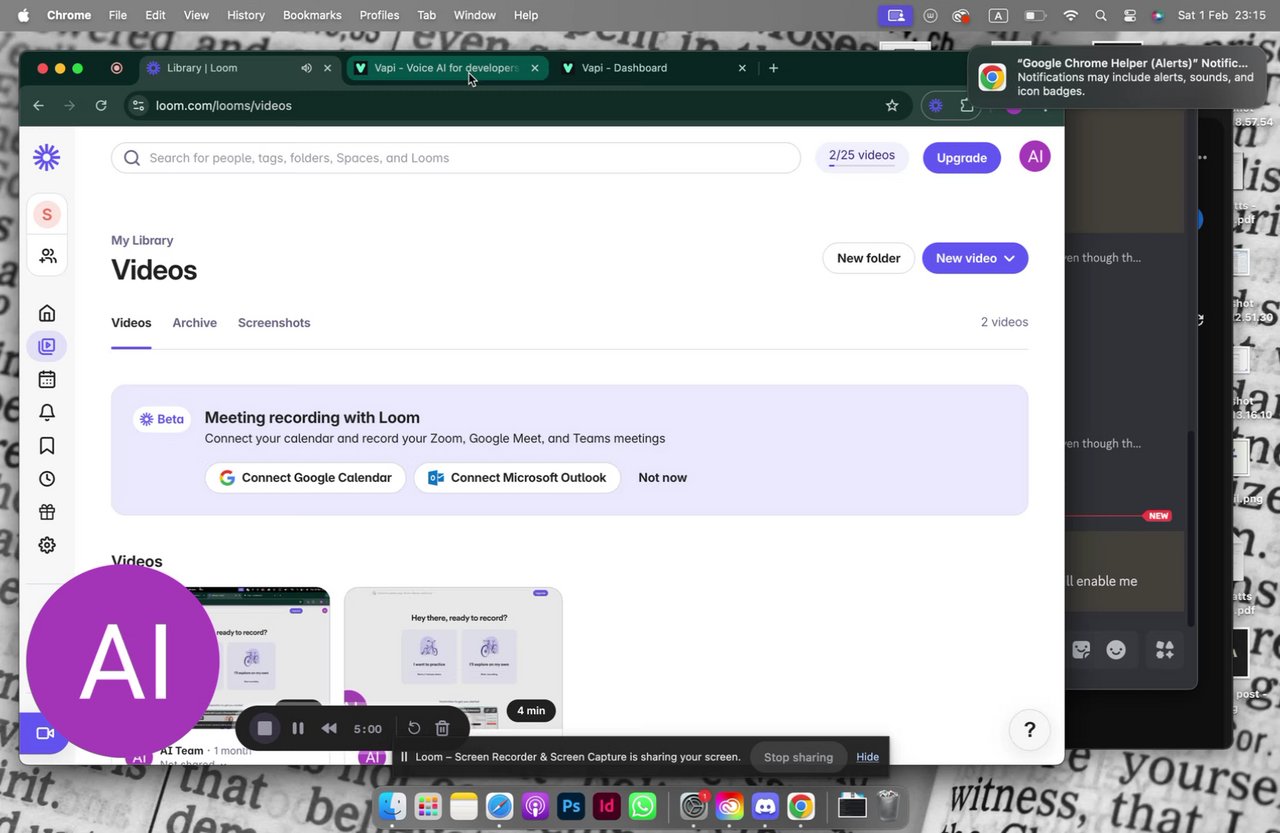1280x833 pixels.
Task: Open the Watch Later bookmark sidebar icon
Action: click(47, 445)
